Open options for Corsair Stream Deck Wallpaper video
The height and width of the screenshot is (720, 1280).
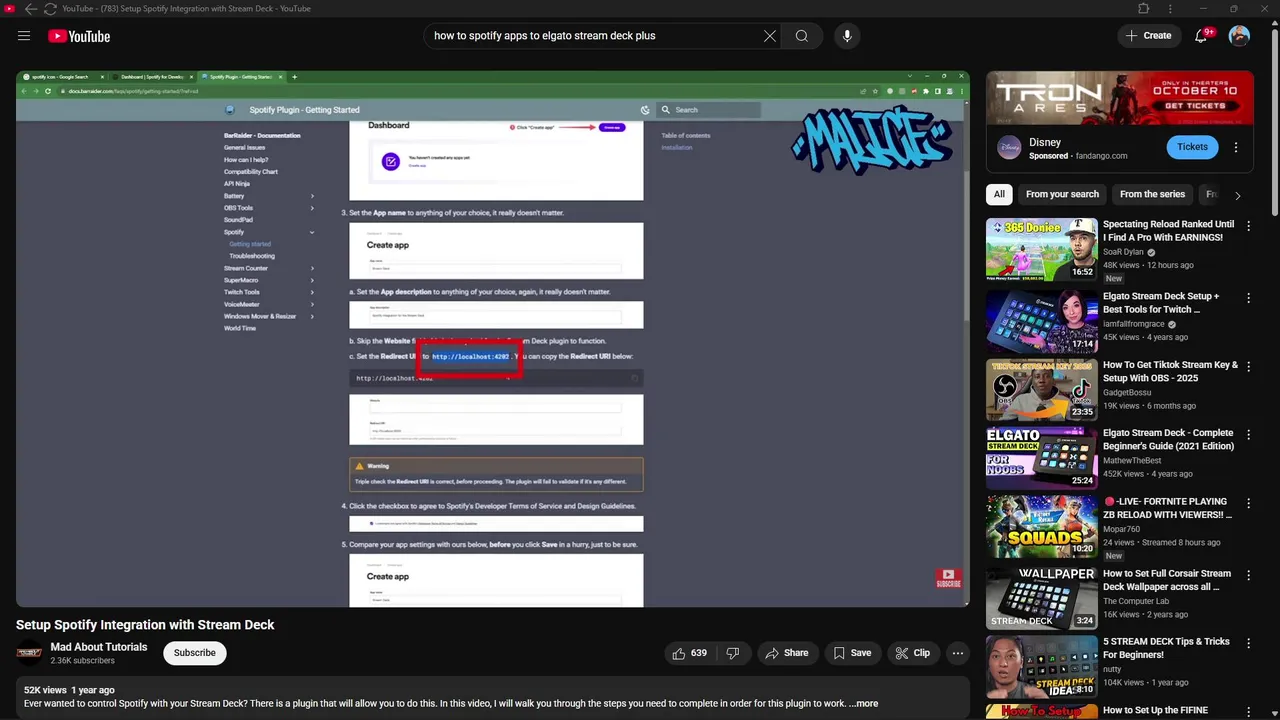pyautogui.click(x=1248, y=575)
